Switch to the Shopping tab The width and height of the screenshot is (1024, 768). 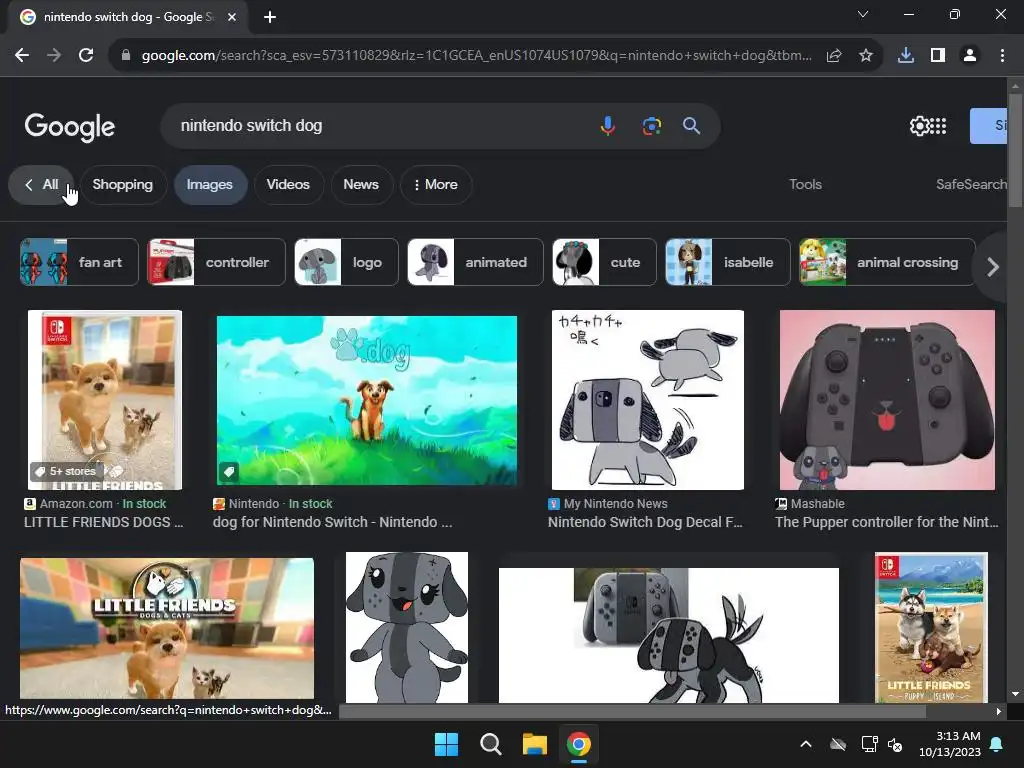(x=123, y=185)
